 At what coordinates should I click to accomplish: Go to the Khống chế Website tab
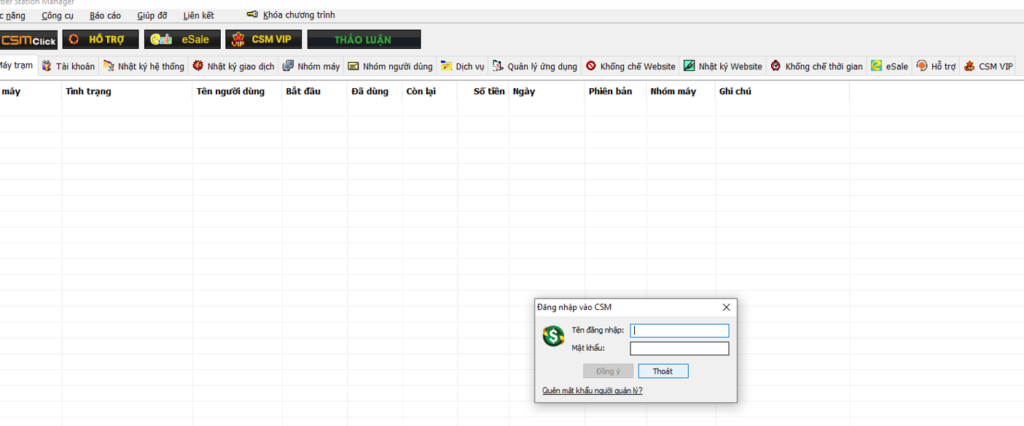pos(631,66)
